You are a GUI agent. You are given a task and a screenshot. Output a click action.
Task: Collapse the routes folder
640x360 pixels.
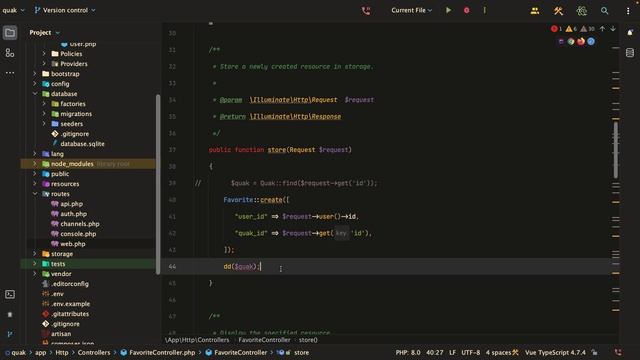(35, 194)
